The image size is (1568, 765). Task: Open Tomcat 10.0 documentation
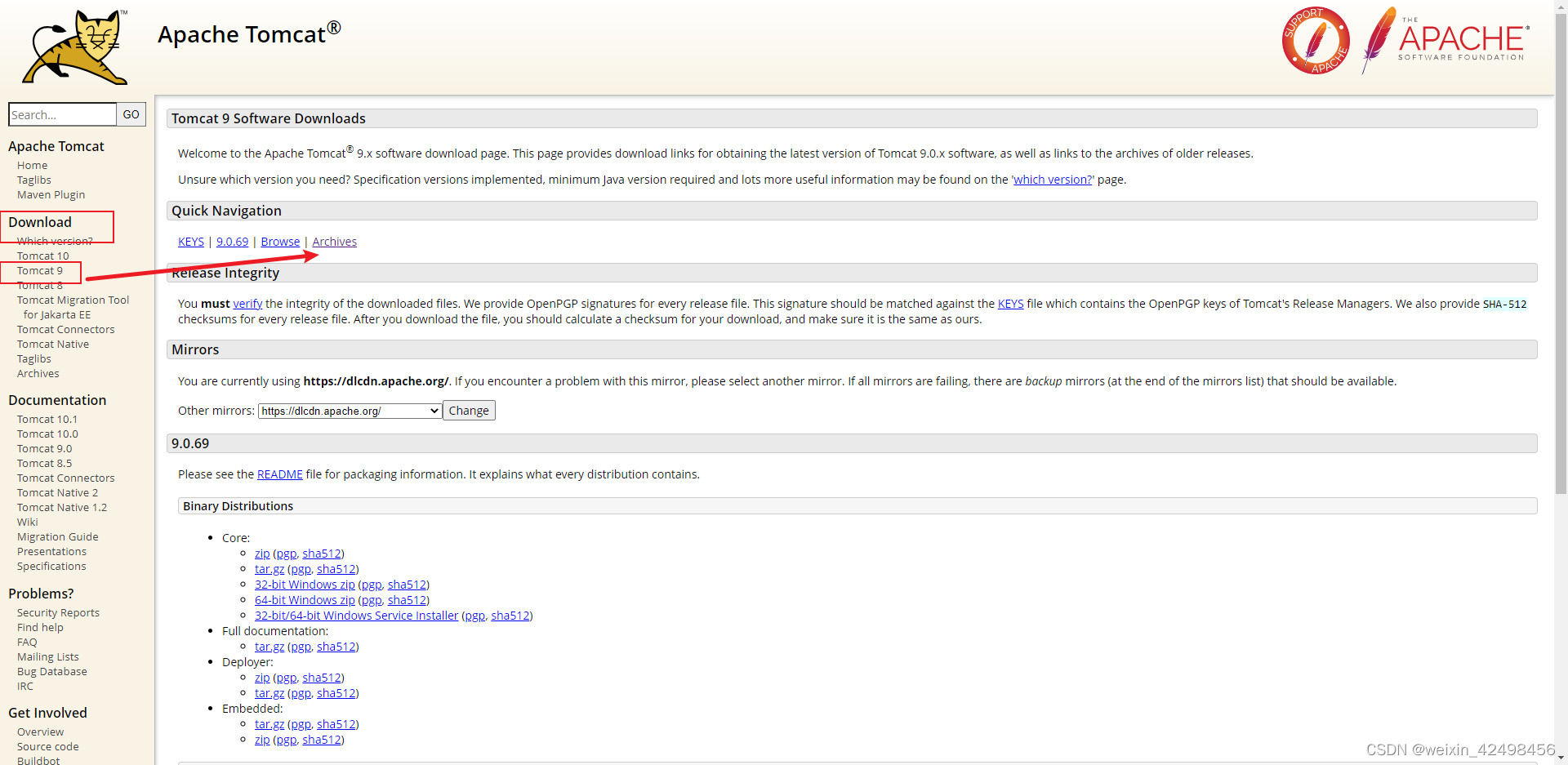[47, 434]
